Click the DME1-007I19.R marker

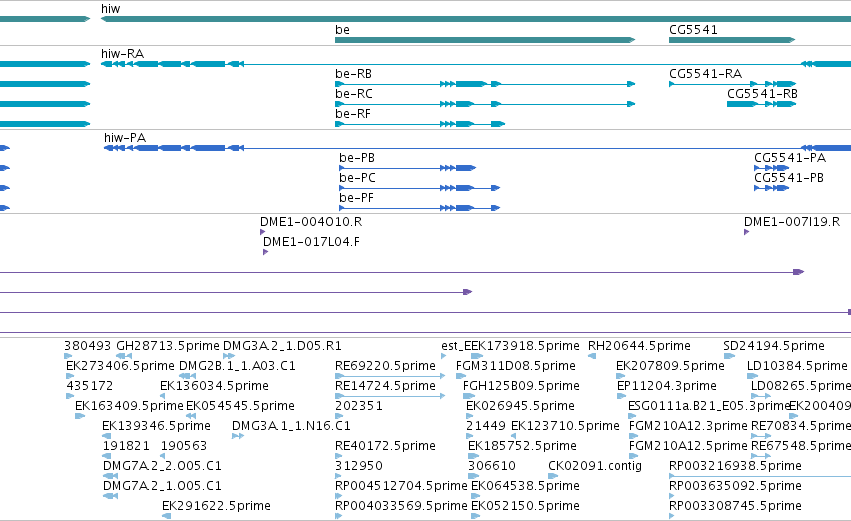747,232
